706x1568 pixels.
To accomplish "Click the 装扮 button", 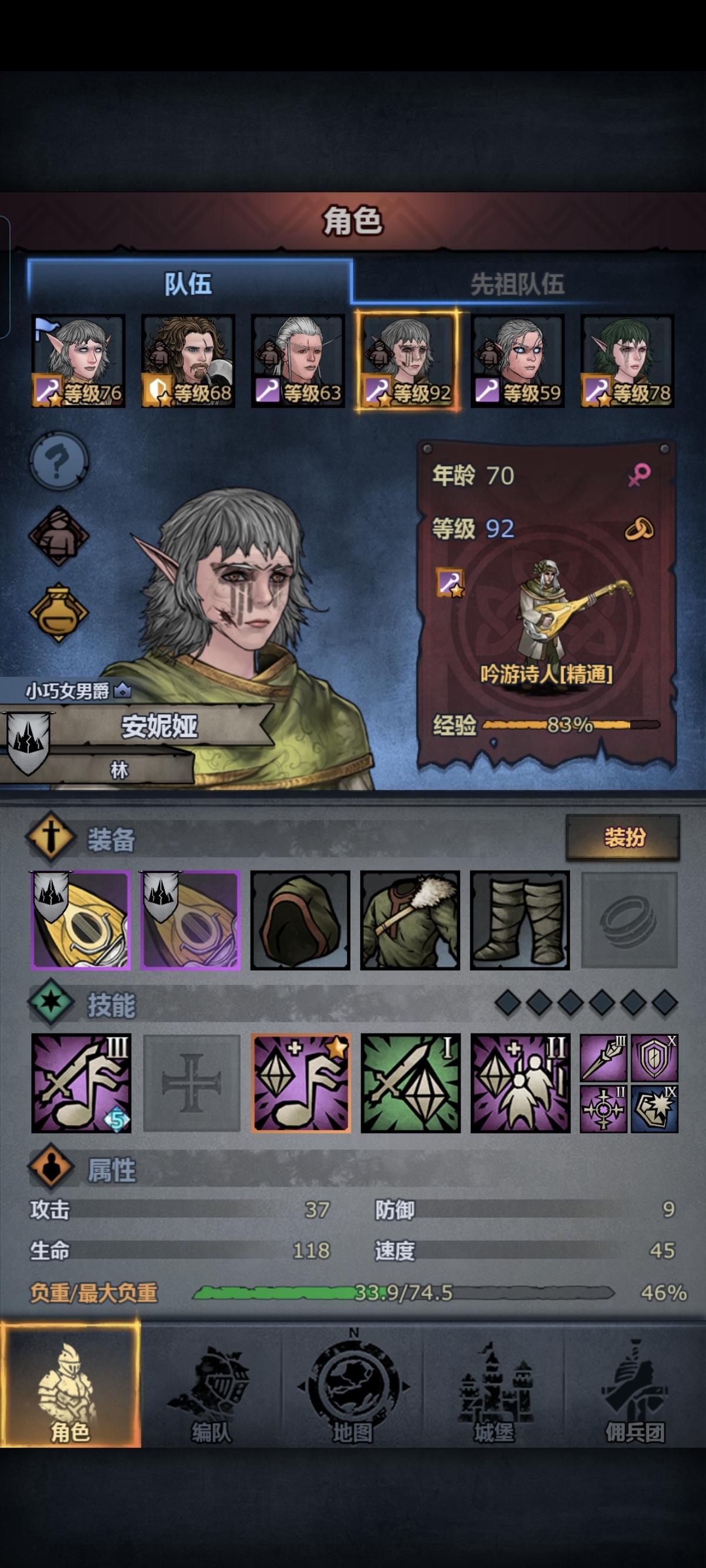I will (623, 838).
